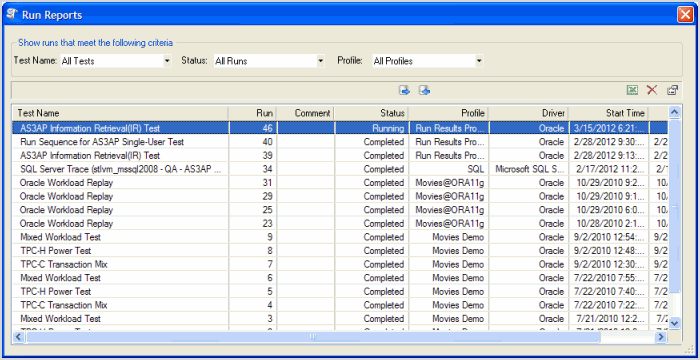The height and width of the screenshot is (360, 700).
Task: Click the export run results icon
Action: (404, 91)
